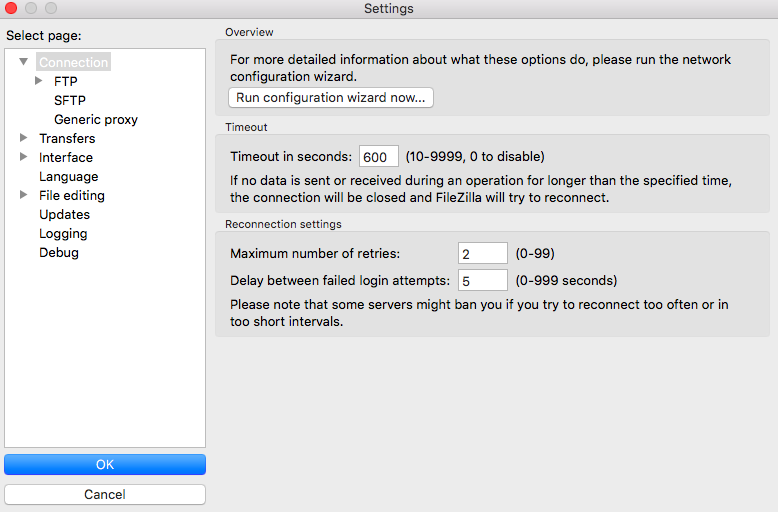Open the SFTP settings page

point(70,100)
